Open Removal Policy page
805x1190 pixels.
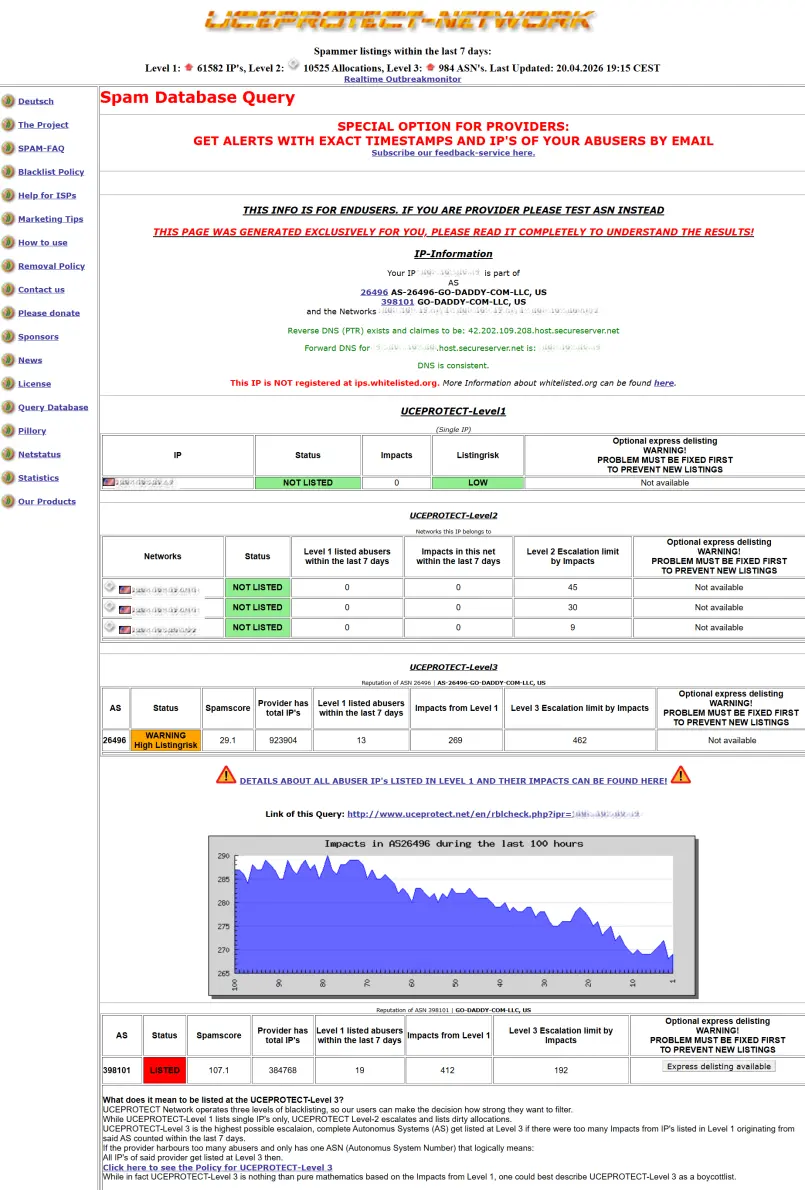click(52, 266)
